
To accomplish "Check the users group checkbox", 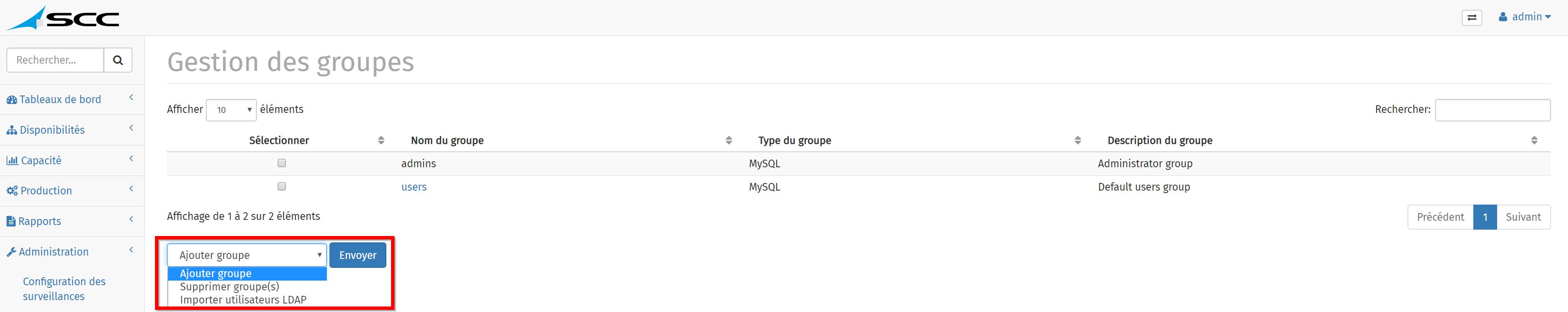I will (x=281, y=186).
